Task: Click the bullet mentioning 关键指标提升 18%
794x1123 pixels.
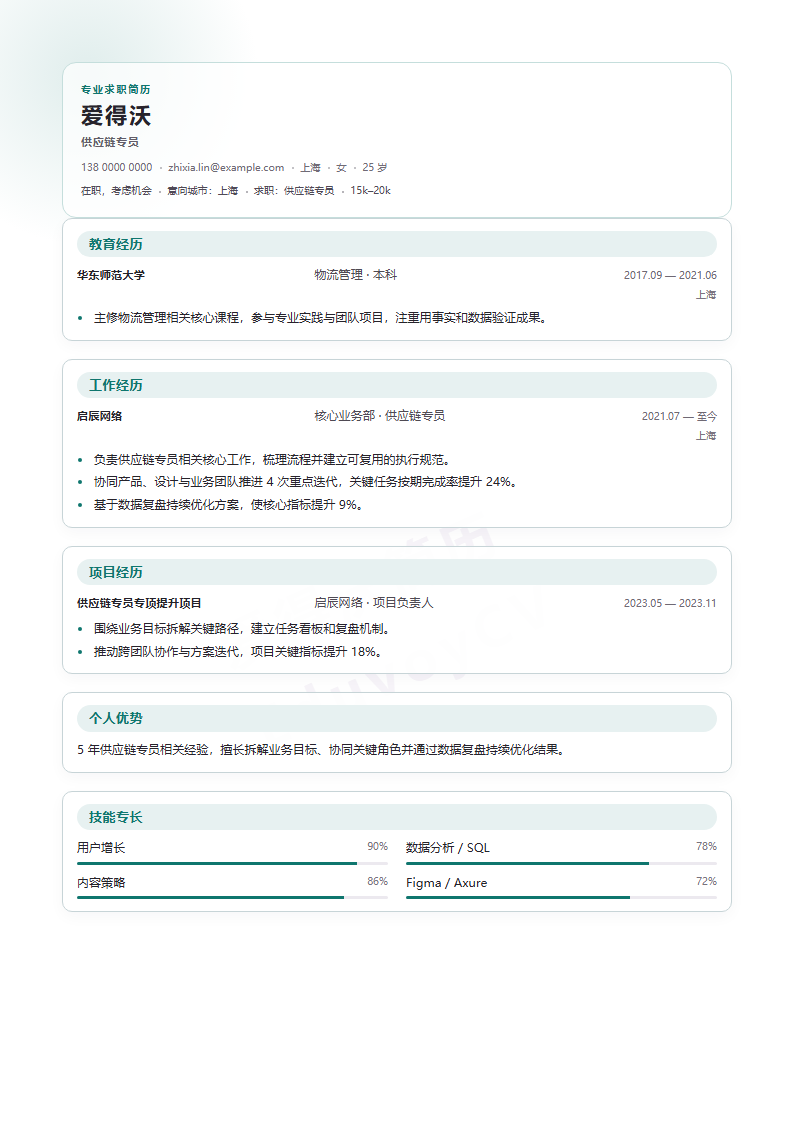Action: coord(238,652)
